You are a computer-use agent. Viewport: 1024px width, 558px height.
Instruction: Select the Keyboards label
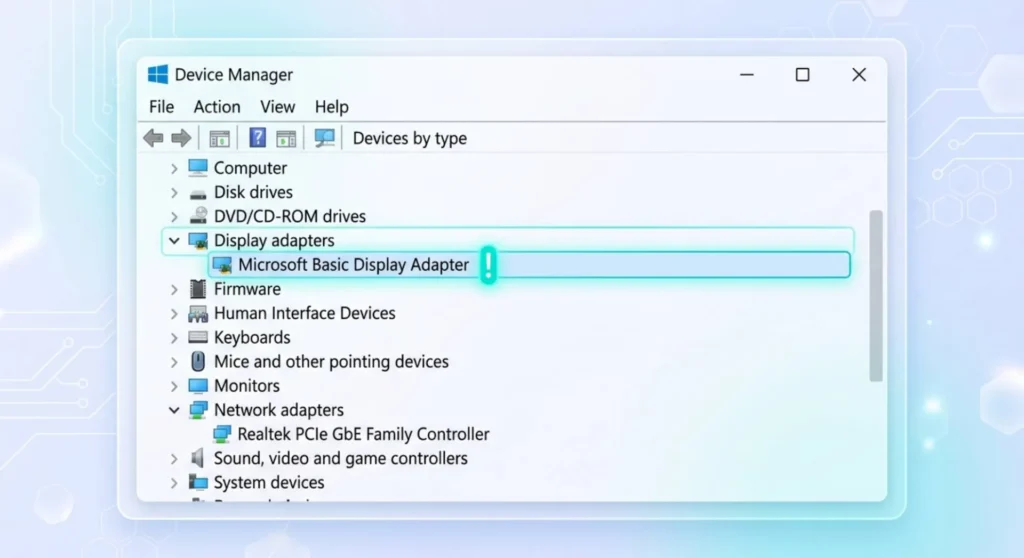(x=252, y=337)
